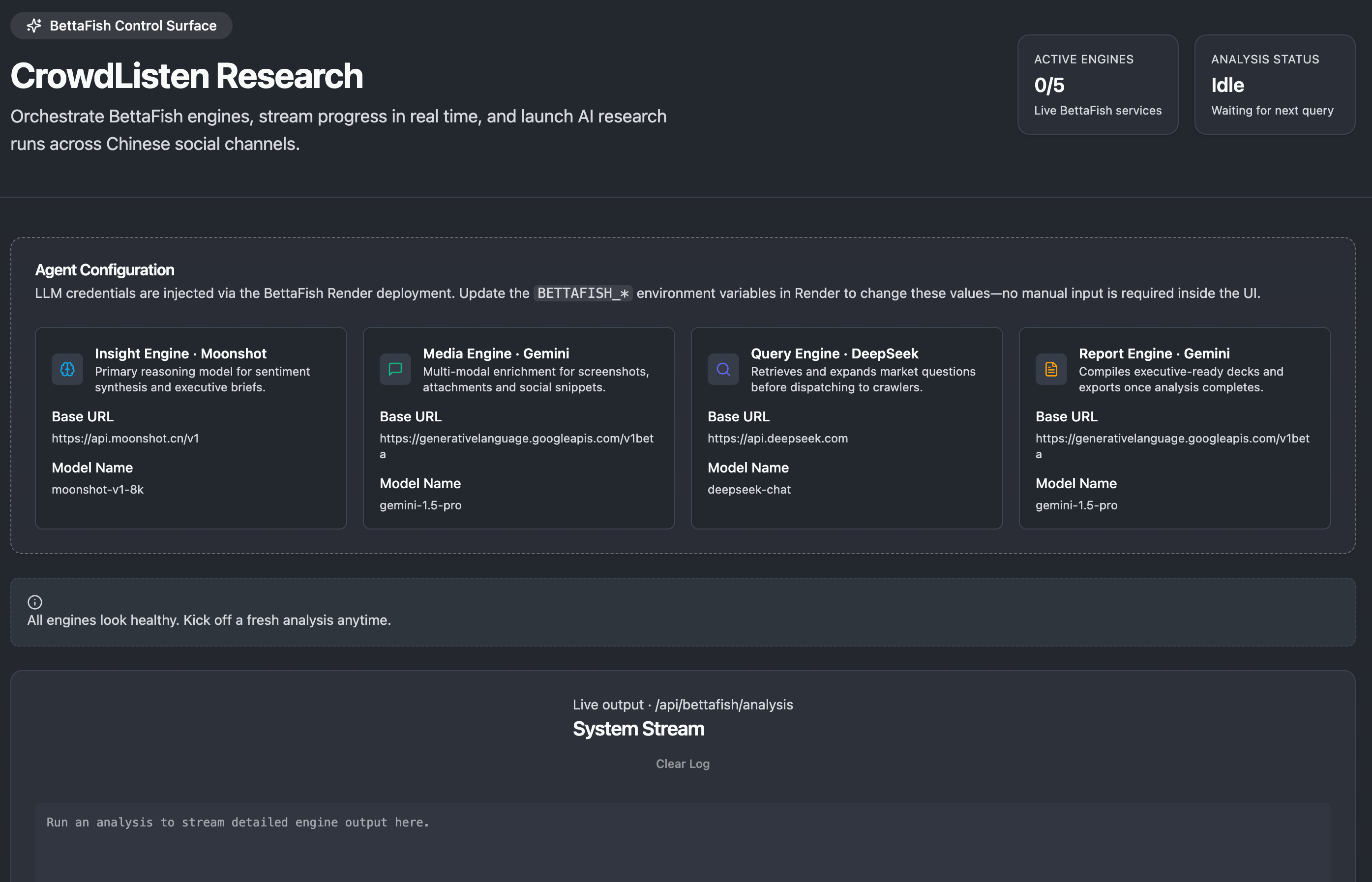Image resolution: width=1372 pixels, height=882 pixels.
Task: Expand the Agent Configuration panel
Action: click(x=104, y=269)
